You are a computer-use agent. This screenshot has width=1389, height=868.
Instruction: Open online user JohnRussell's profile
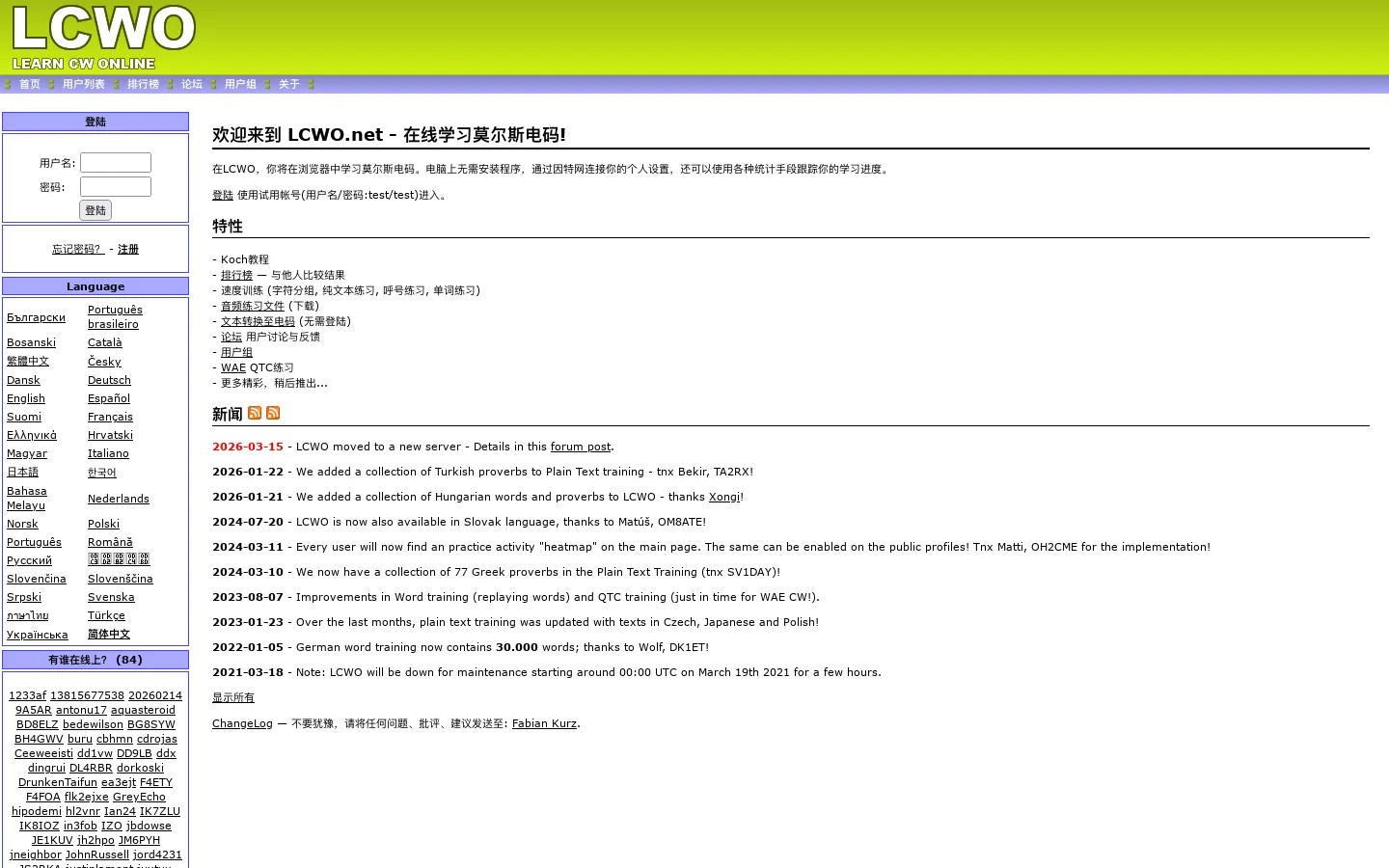97,854
